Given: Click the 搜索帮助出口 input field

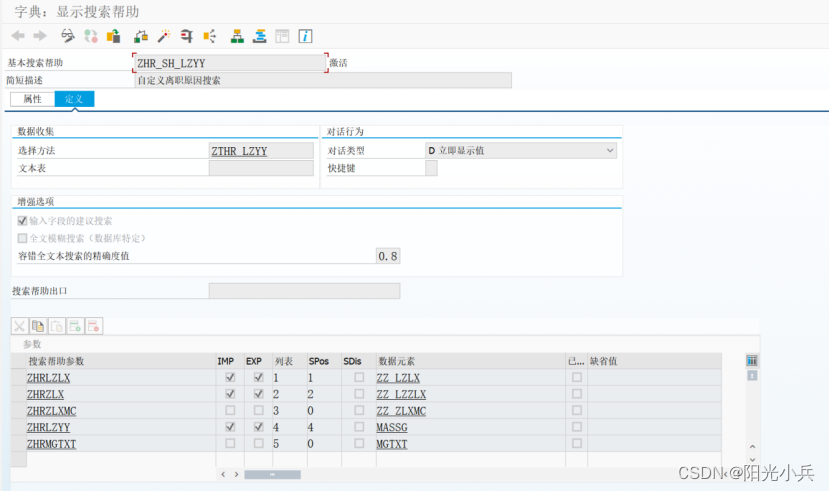Looking at the screenshot, I should [304, 291].
